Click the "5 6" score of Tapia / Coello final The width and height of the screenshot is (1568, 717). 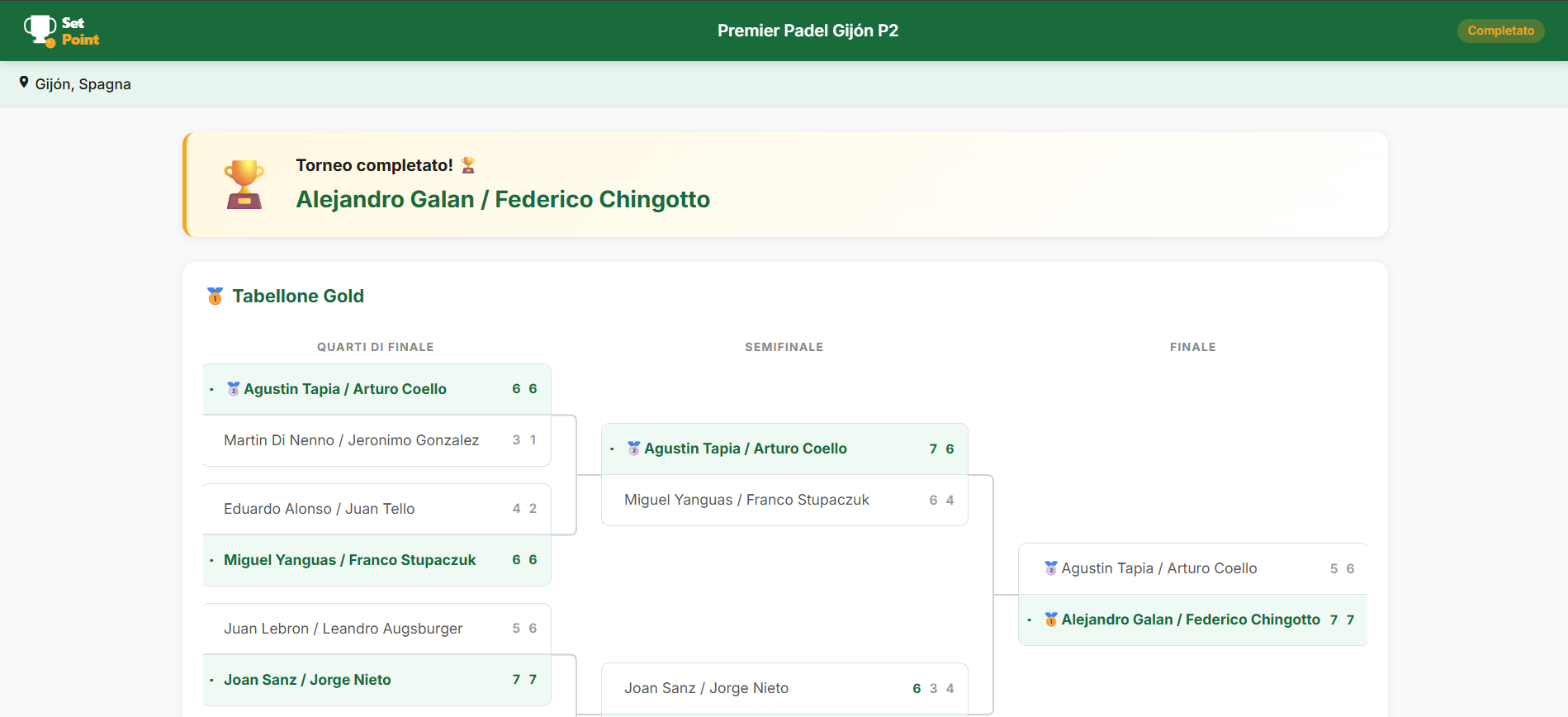tap(1342, 568)
